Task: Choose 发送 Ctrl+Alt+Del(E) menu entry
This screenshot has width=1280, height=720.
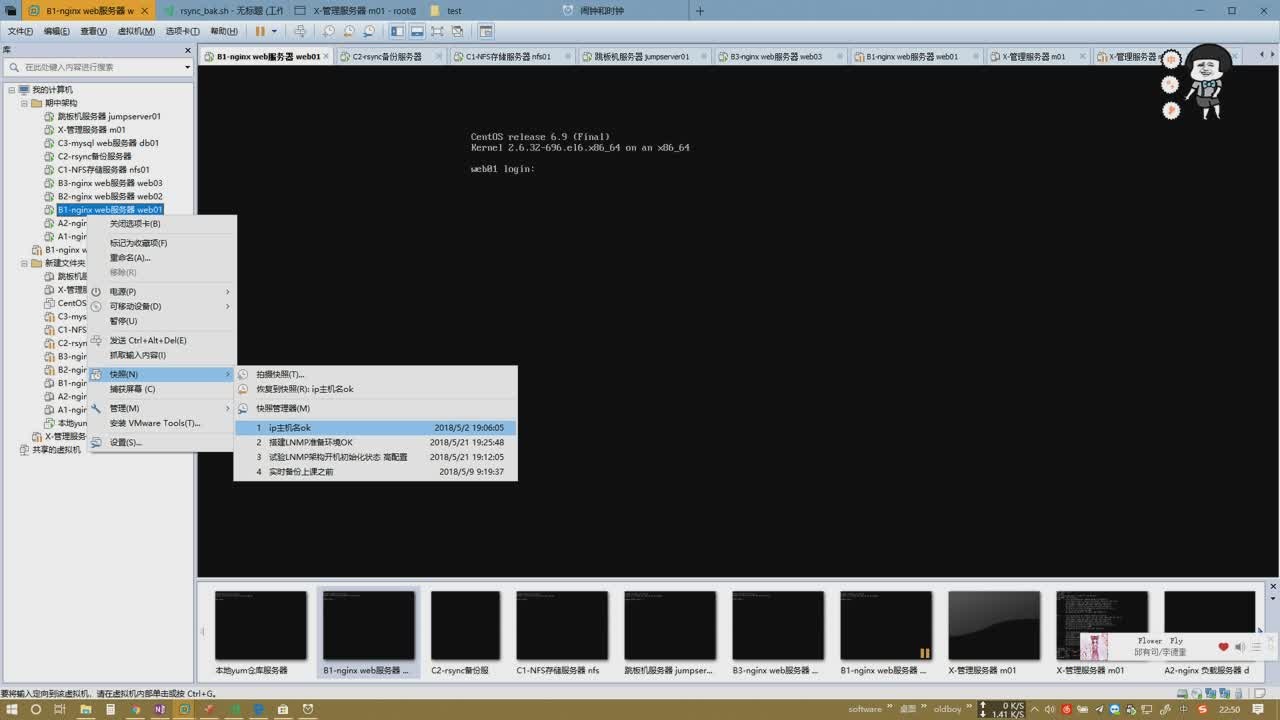Action: 162,340
